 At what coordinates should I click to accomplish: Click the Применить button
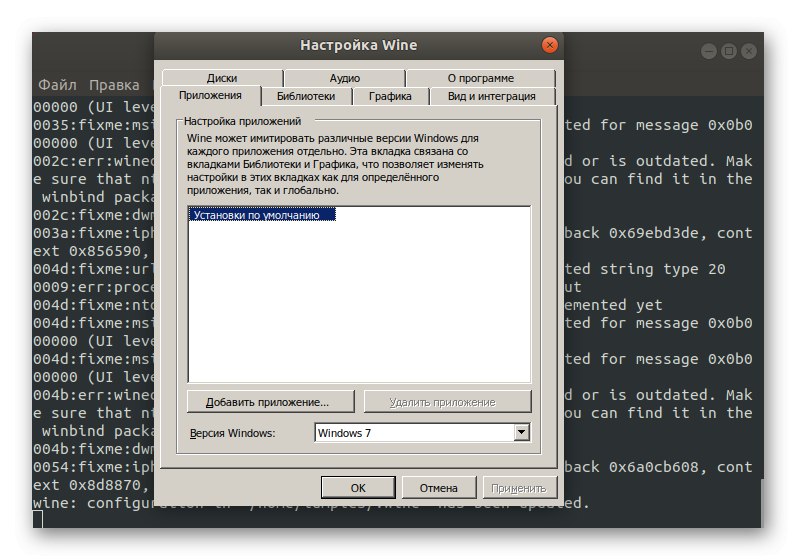(519, 487)
